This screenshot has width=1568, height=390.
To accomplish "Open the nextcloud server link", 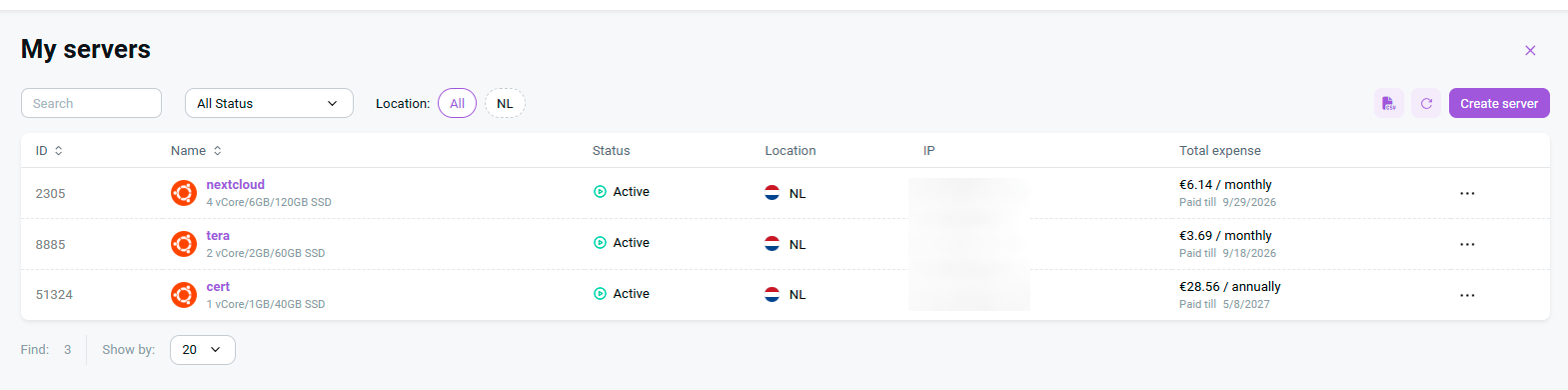I will coord(235,185).
